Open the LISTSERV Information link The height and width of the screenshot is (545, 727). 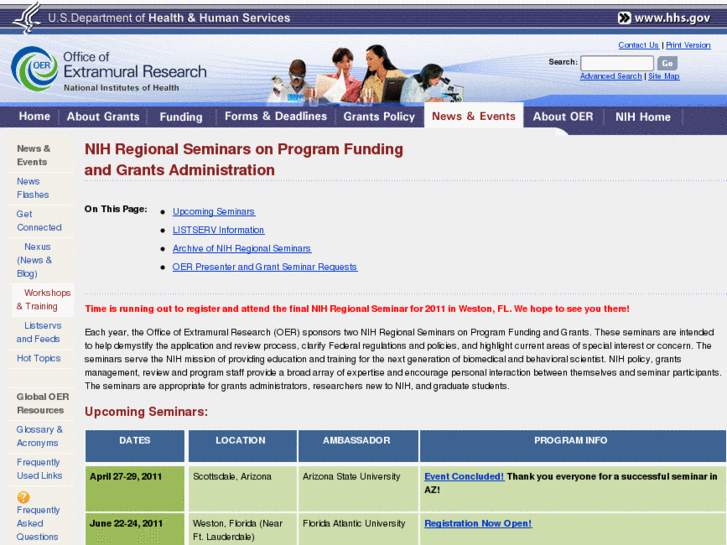tap(218, 230)
